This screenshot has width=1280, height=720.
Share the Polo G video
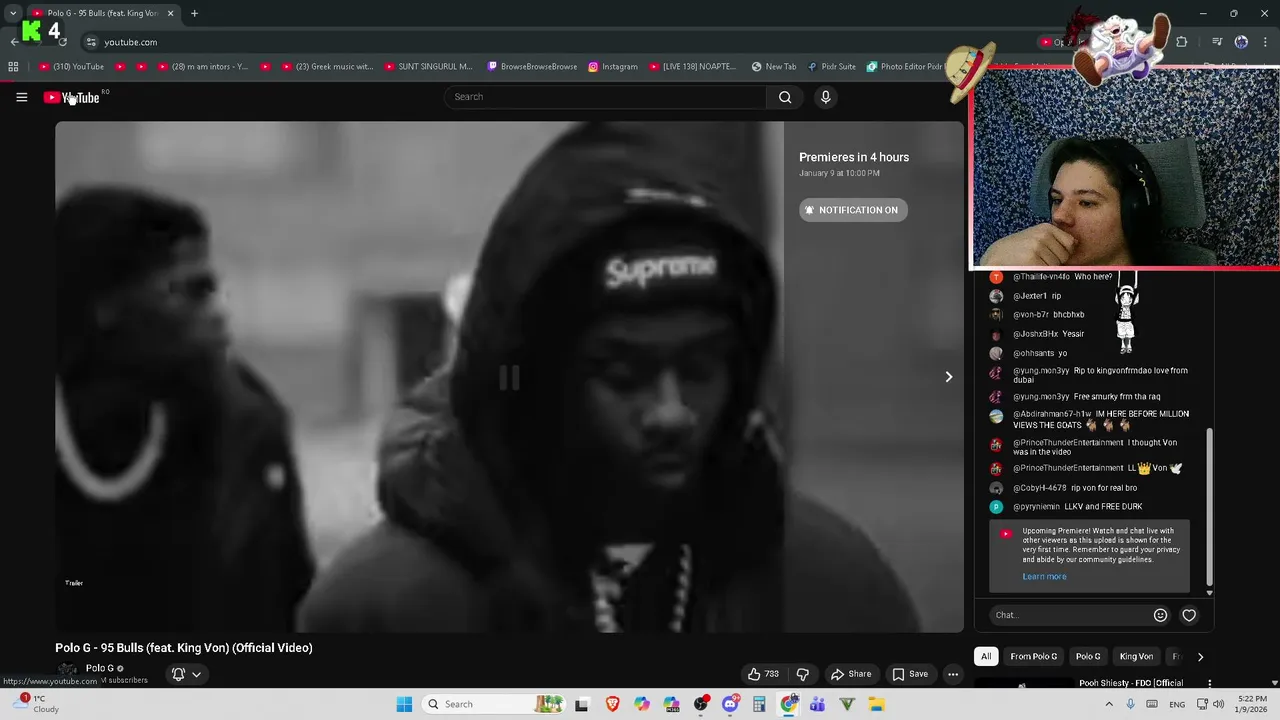(x=851, y=674)
